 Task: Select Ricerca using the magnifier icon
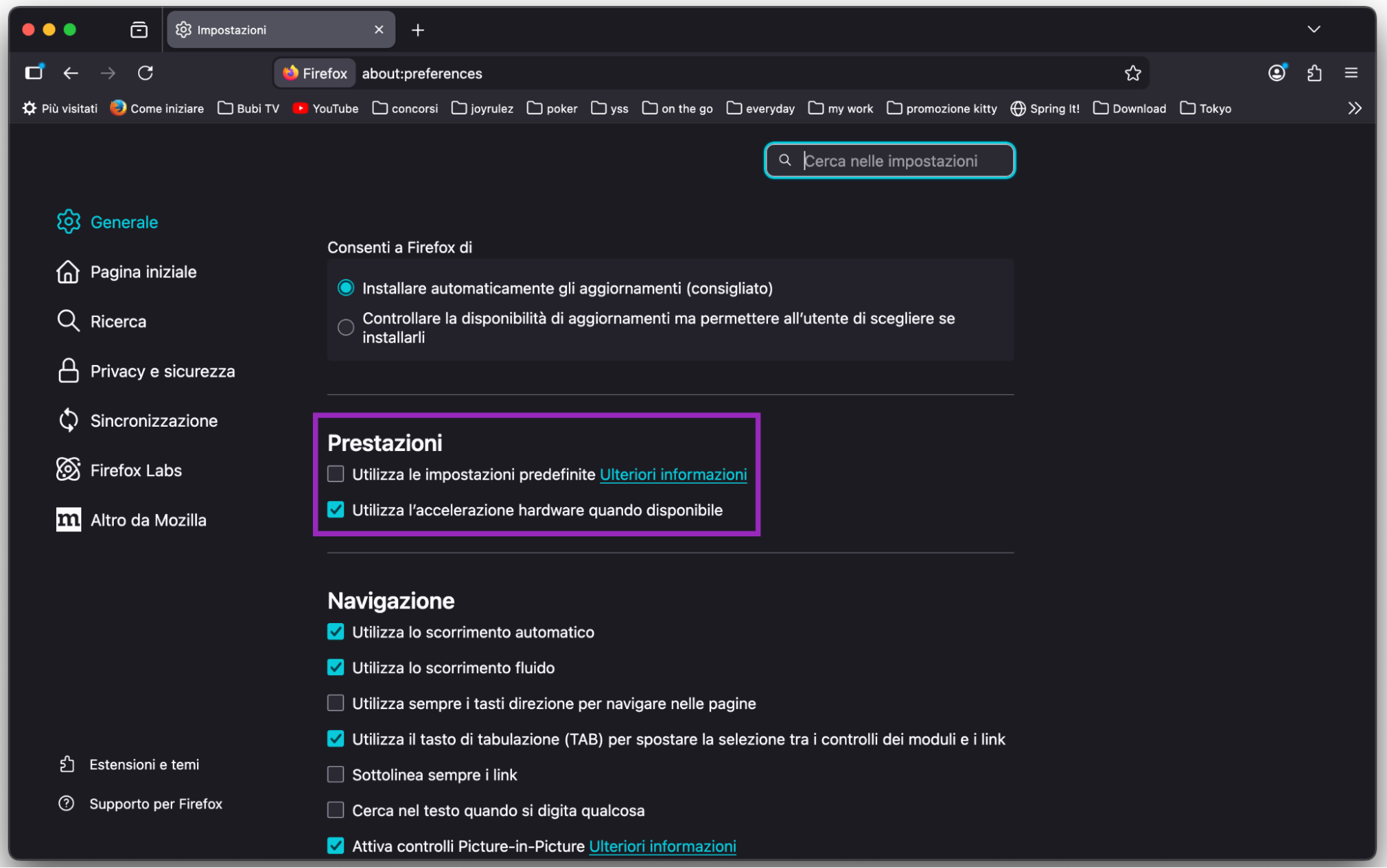[68, 321]
